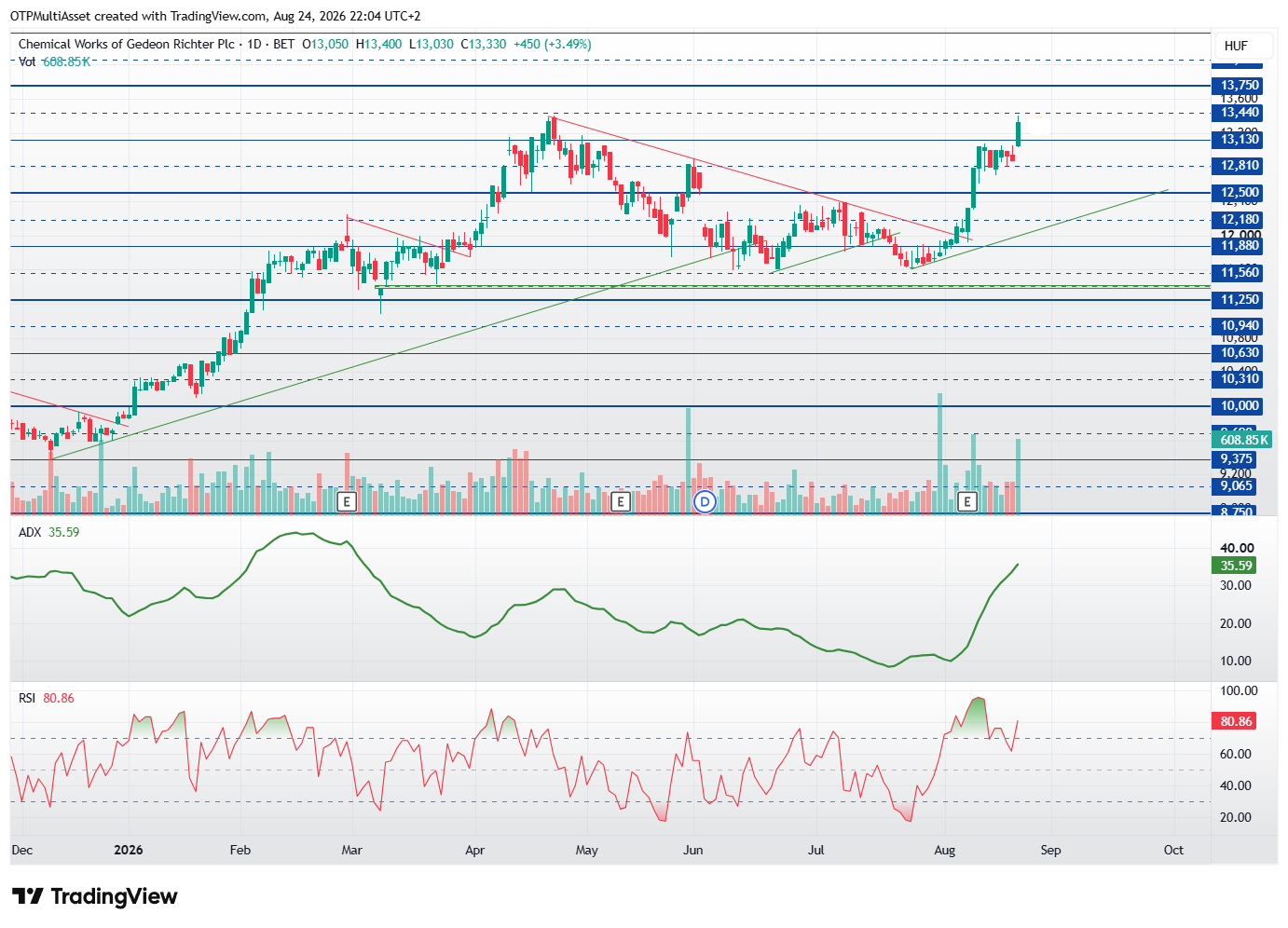The width and height of the screenshot is (1288, 928).
Task: Click the 100.00 label on the RSI scale
Action: (1239, 690)
